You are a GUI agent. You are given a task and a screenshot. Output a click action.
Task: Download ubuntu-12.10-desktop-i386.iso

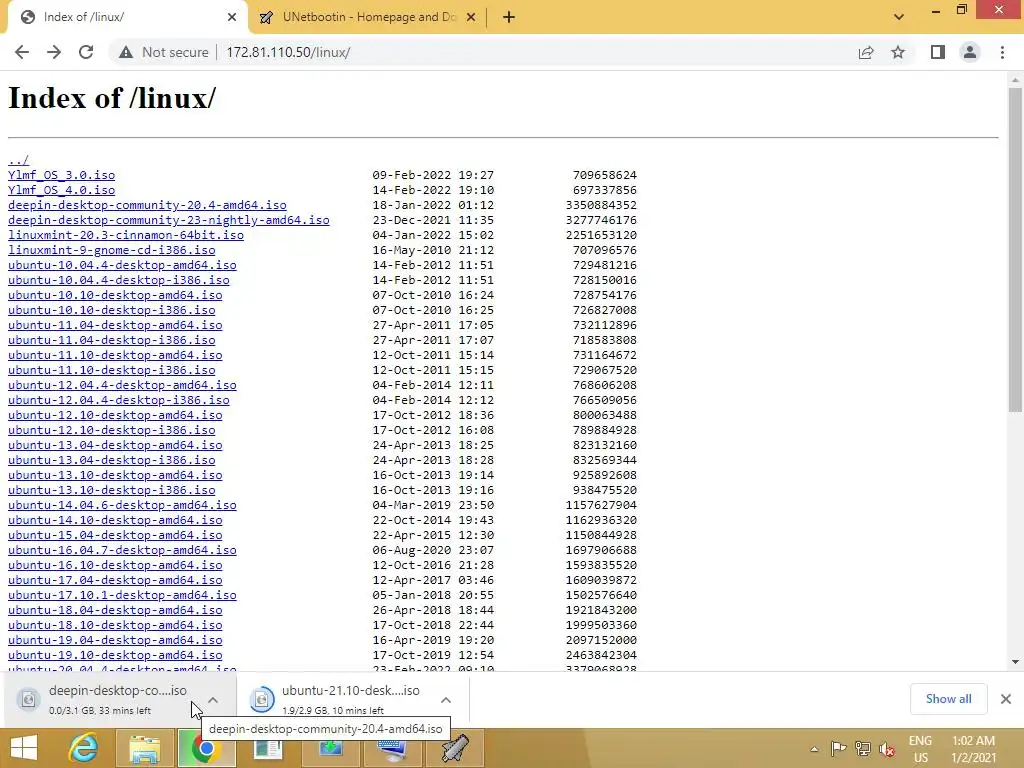coord(112,430)
